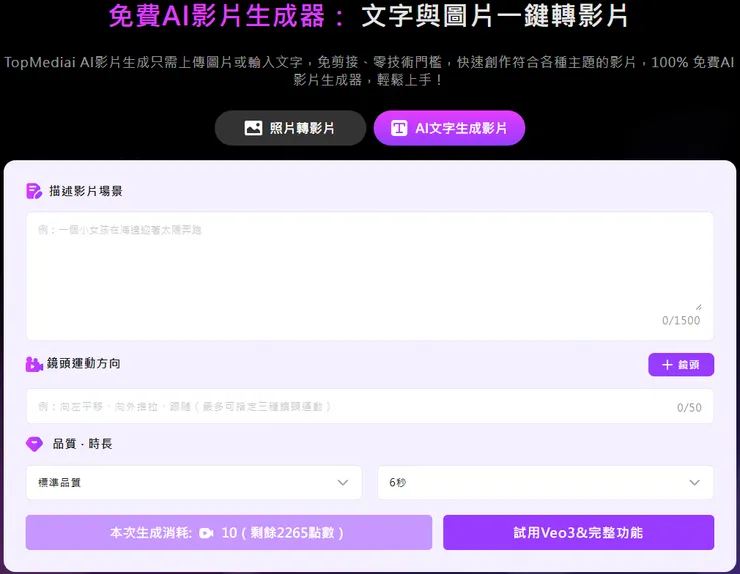Image resolution: width=740 pixels, height=574 pixels.
Task: Click the camera icon beside 鏡頭運動方向
Action: click(34, 364)
